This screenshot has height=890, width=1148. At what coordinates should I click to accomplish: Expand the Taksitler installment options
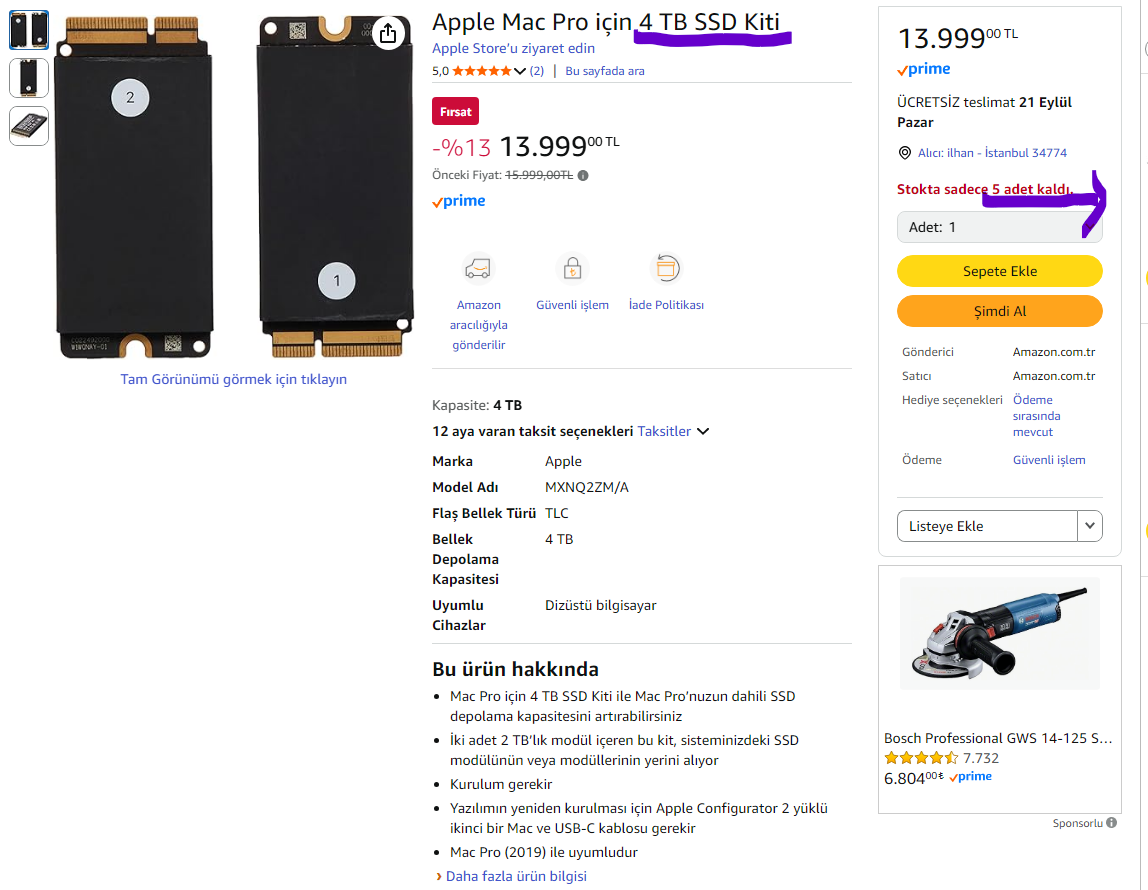(674, 431)
